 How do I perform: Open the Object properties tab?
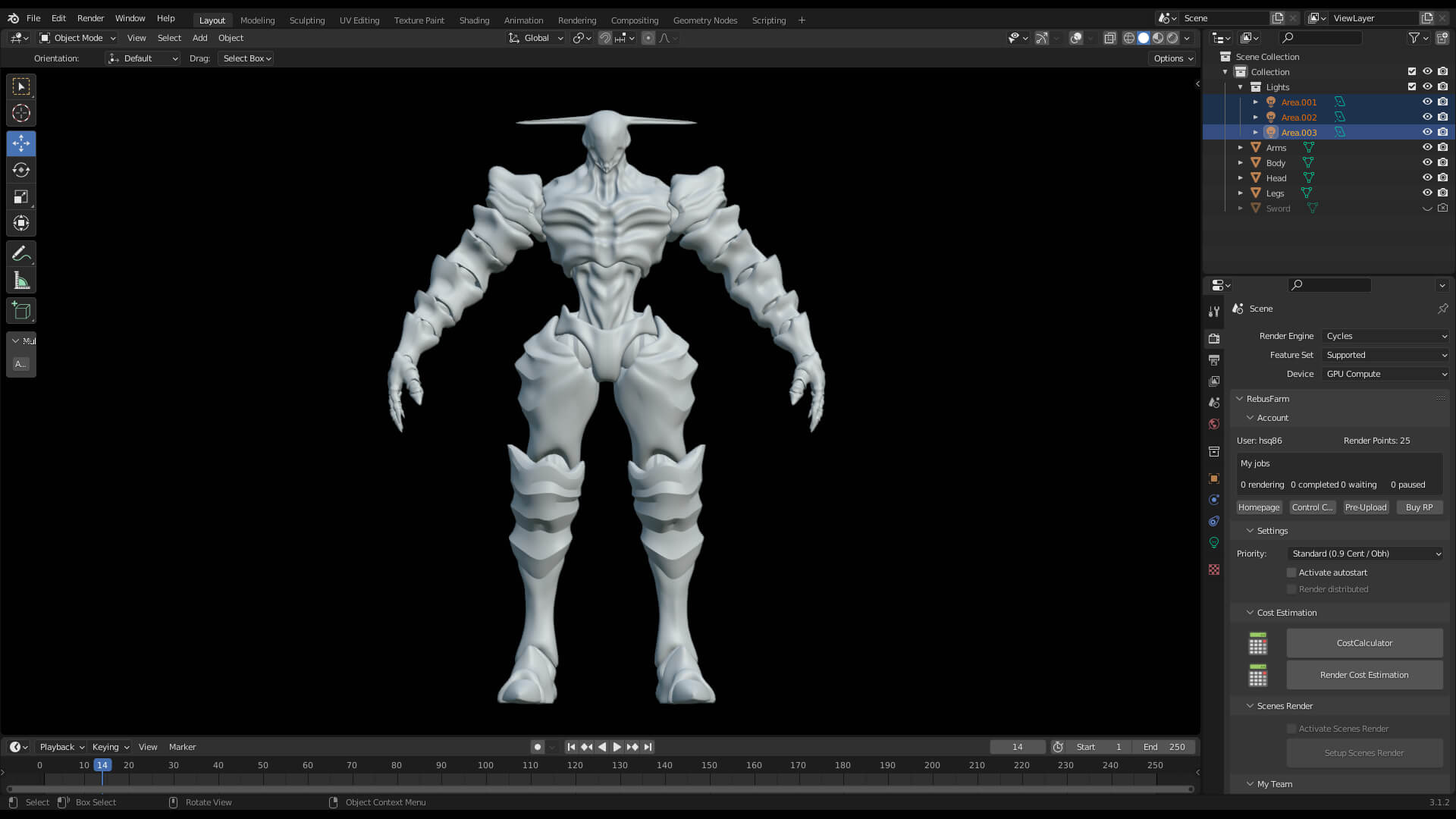pyautogui.click(x=1214, y=479)
